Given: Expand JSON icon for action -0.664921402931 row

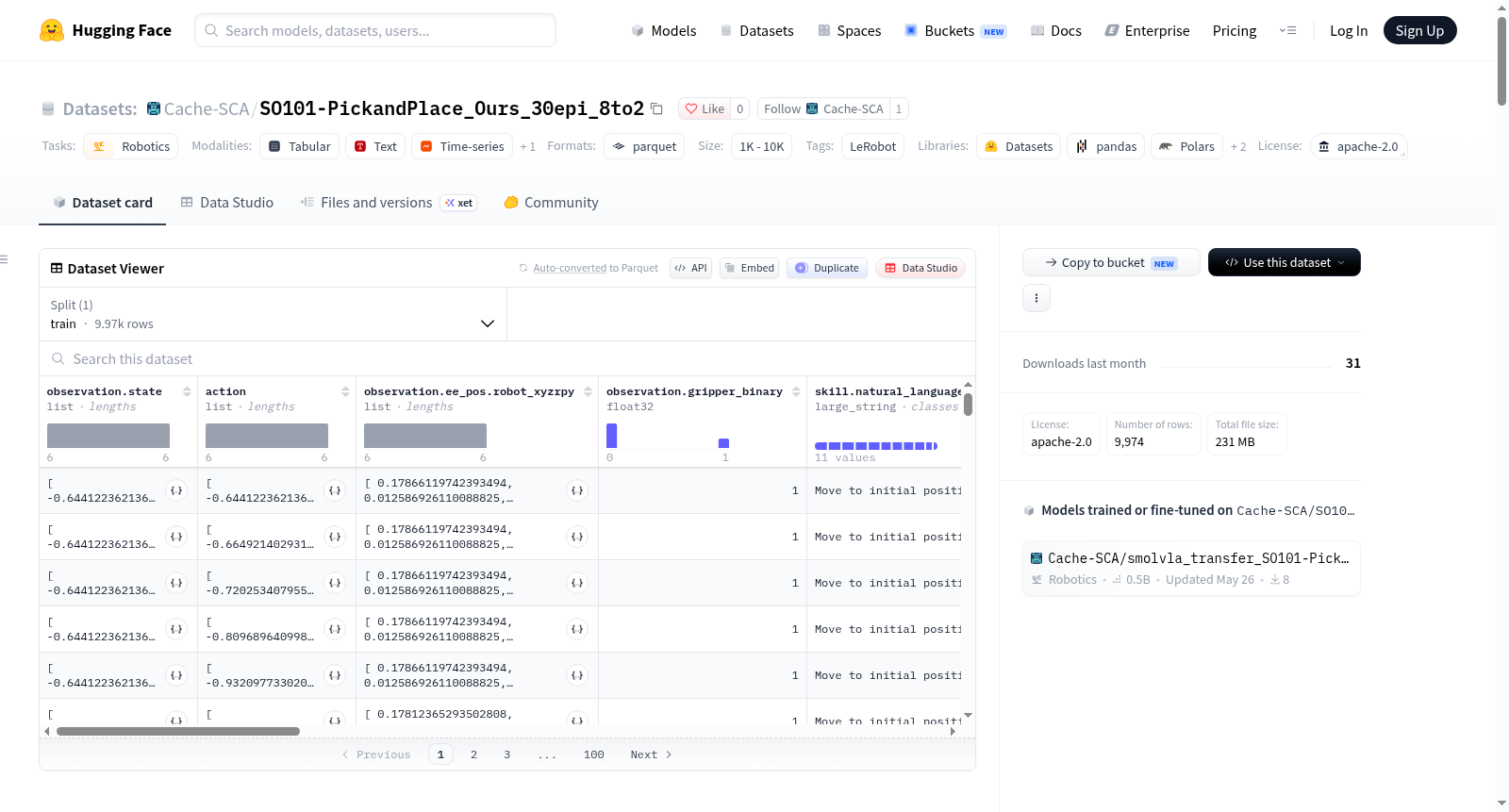Looking at the screenshot, I should tap(335, 537).
